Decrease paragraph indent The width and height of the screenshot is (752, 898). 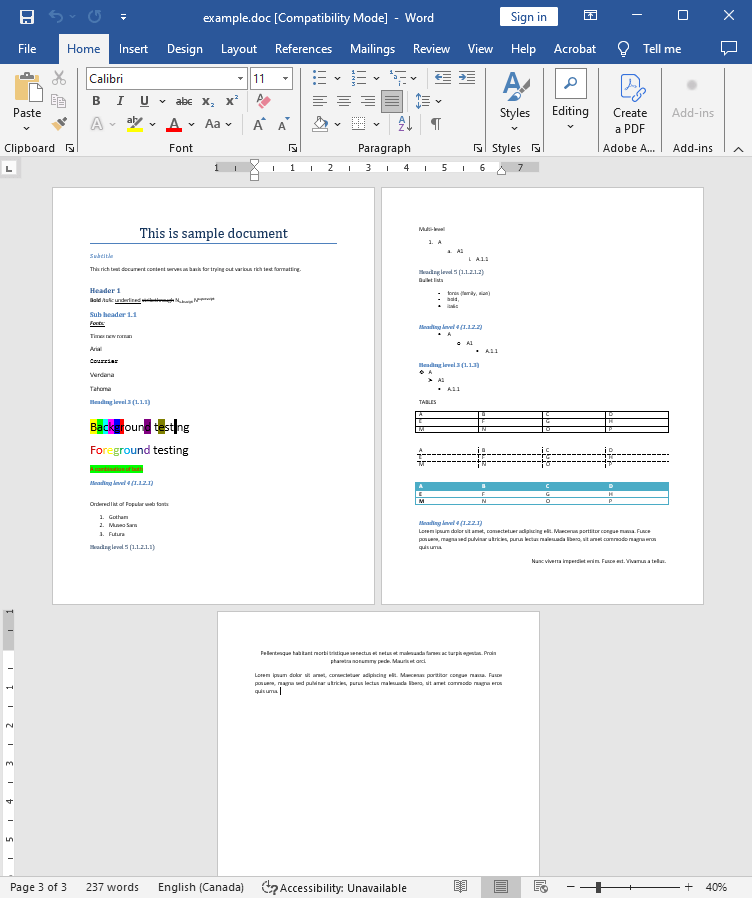443,77
